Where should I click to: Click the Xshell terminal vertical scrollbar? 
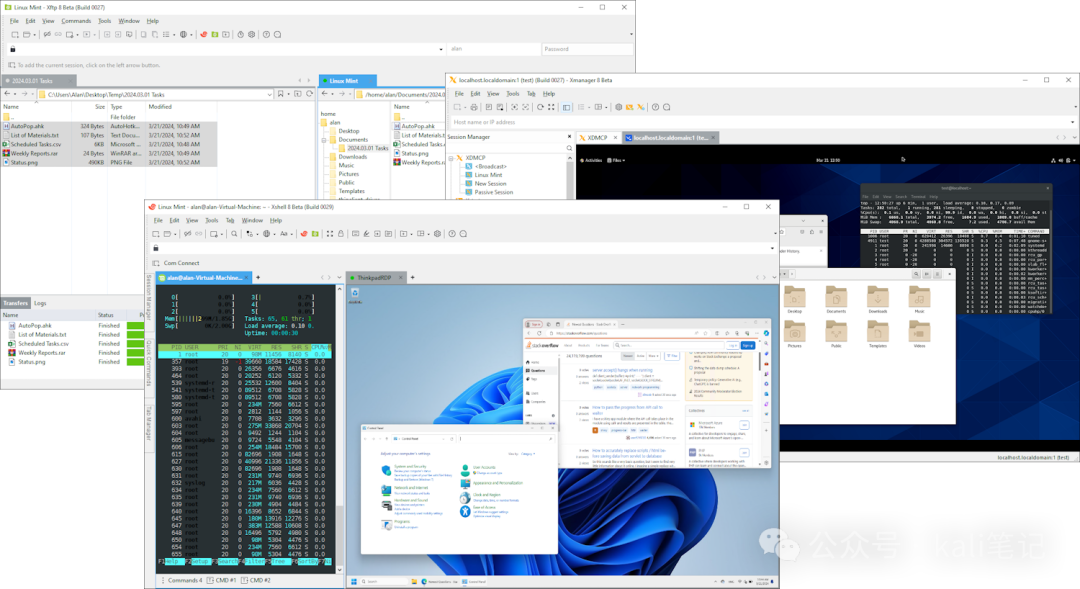[339, 427]
